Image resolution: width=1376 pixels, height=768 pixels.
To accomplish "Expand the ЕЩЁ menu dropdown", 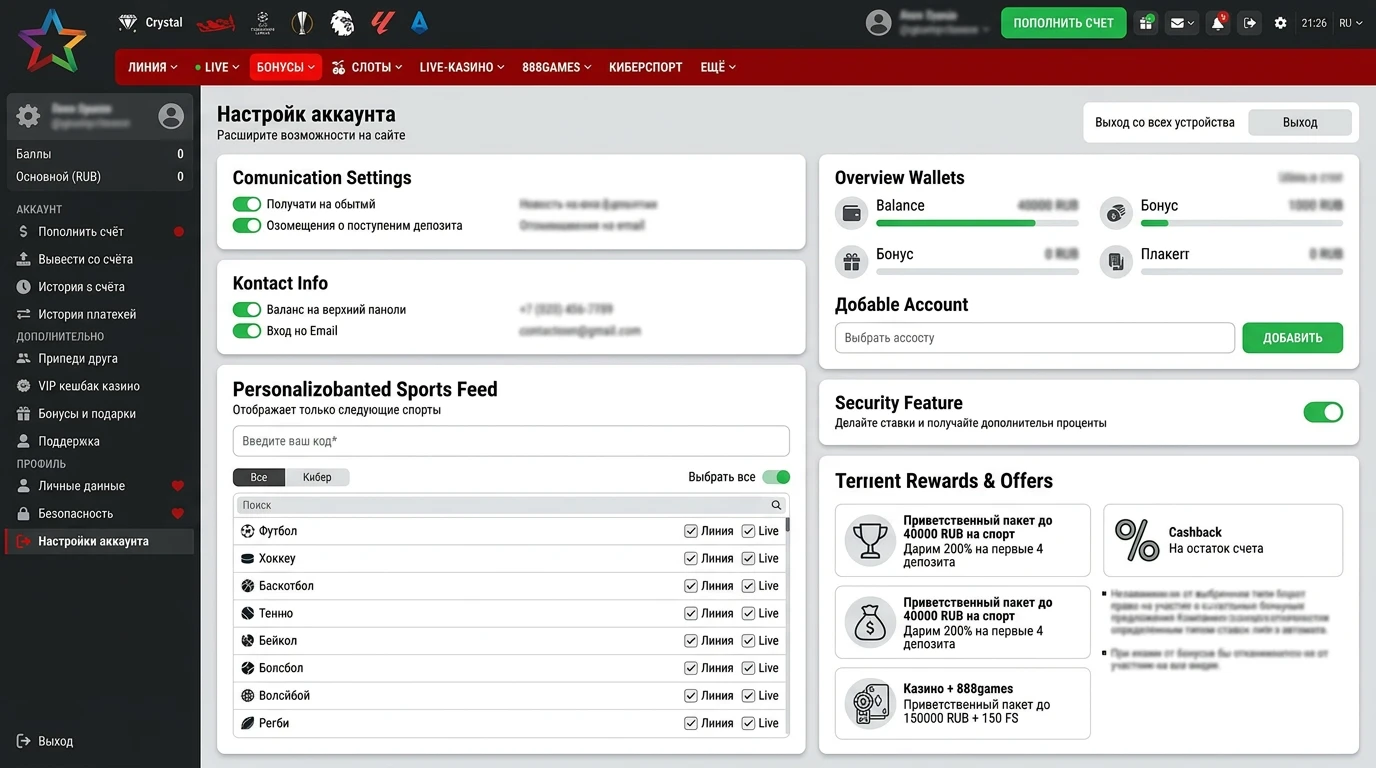I will click(717, 67).
